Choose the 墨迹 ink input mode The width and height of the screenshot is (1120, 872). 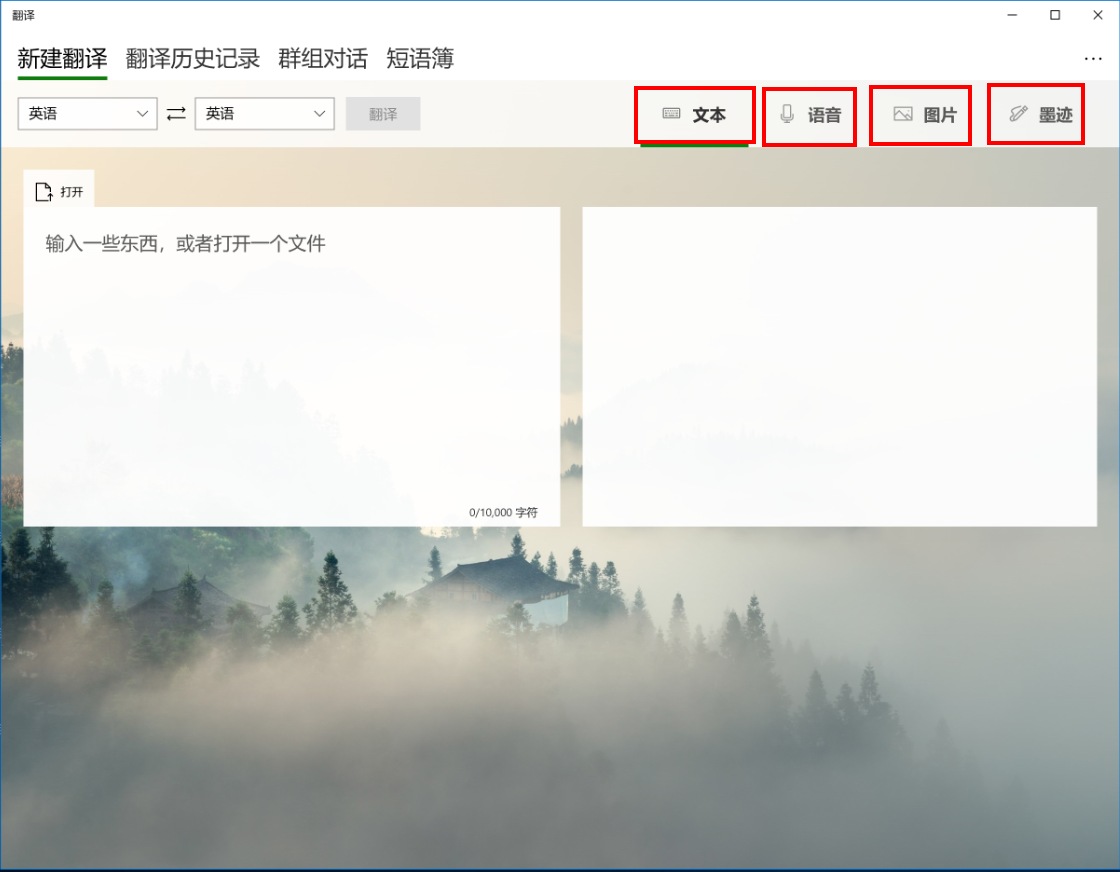coord(1036,115)
